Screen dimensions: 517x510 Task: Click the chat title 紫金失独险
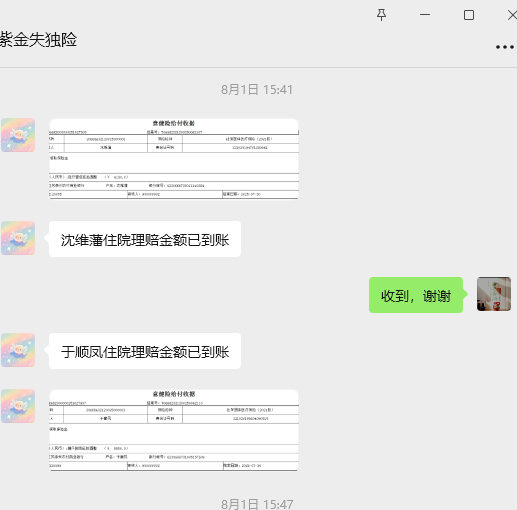[38, 40]
